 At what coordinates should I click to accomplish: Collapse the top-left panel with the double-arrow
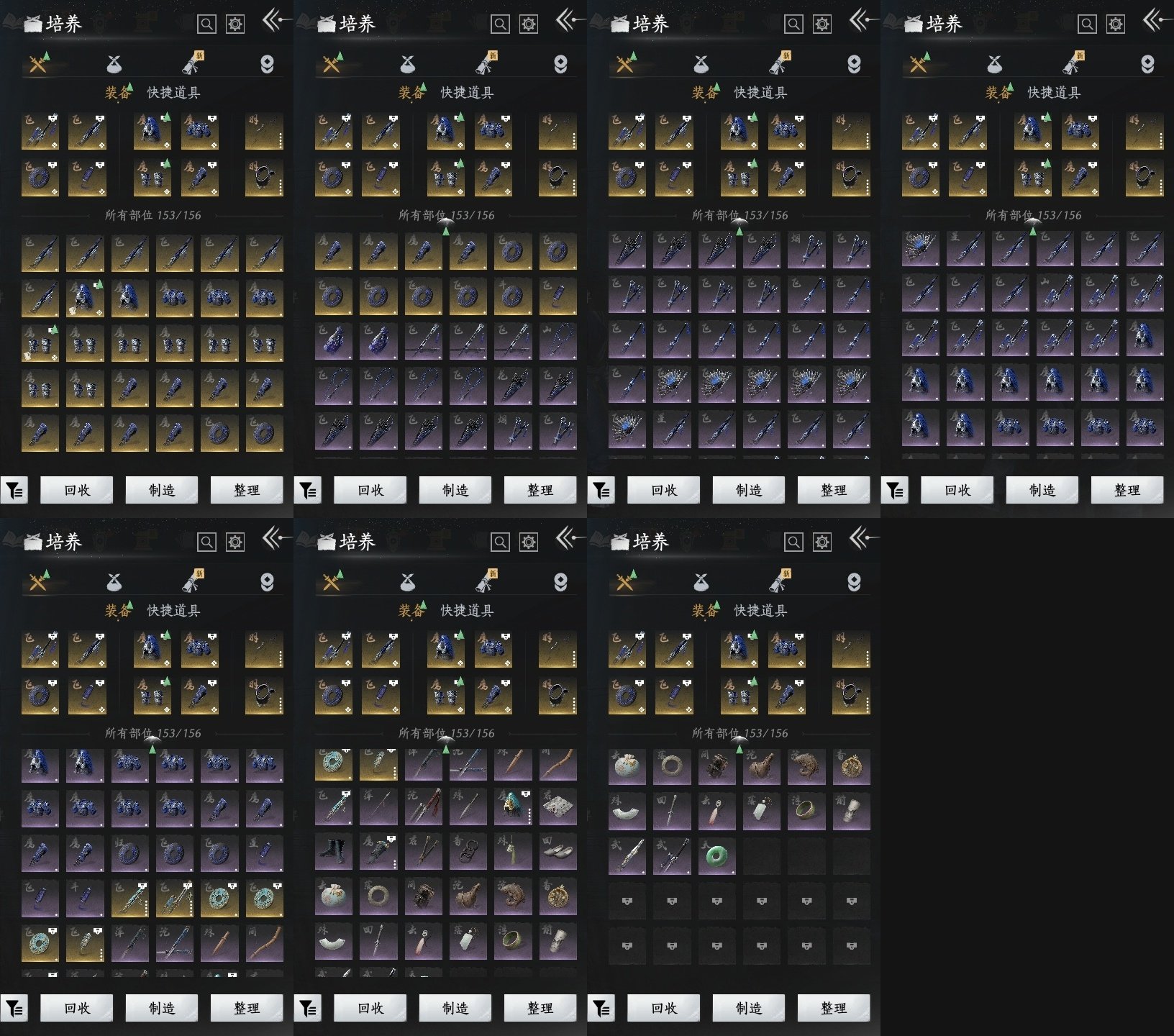275,21
